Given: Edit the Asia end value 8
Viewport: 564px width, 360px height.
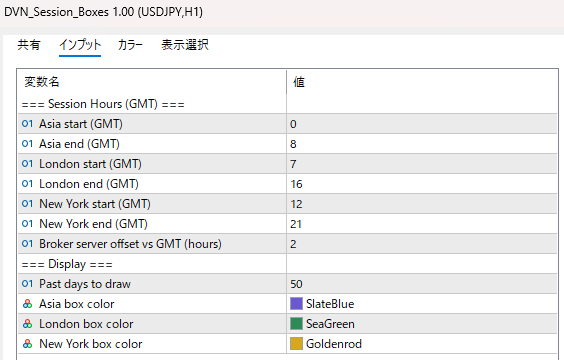Looking at the screenshot, I should point(422,144).
